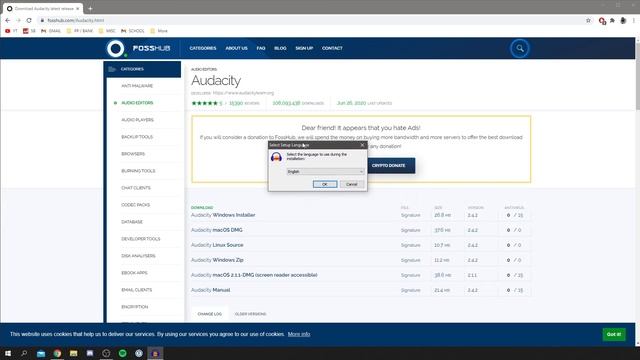Image resolution: width=640 pixels, height=360 pixels.
Task: Click the browser address bar URL
Action: (76, 20)
